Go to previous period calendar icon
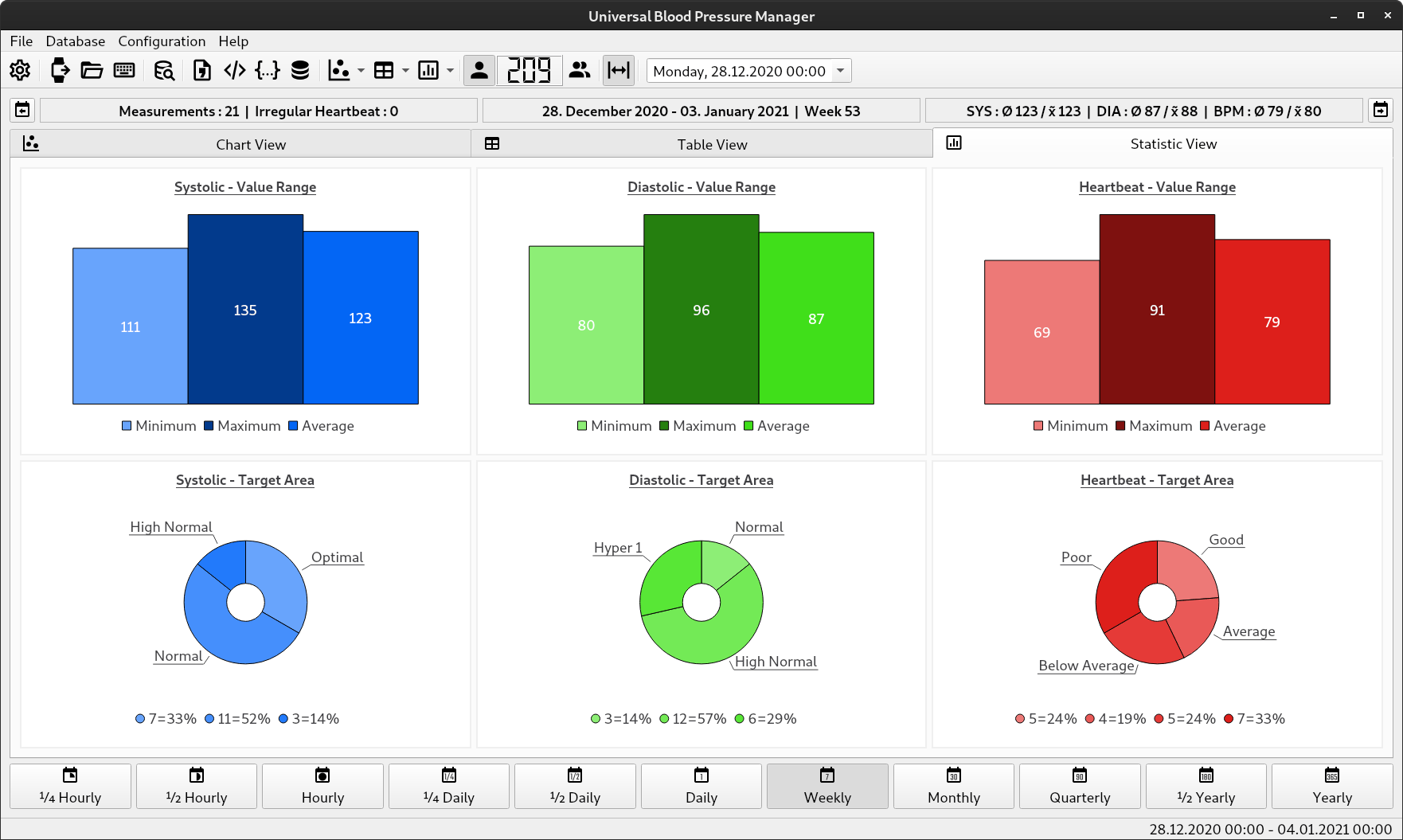This screenshot has height=840, width=1403. (22, 110)
